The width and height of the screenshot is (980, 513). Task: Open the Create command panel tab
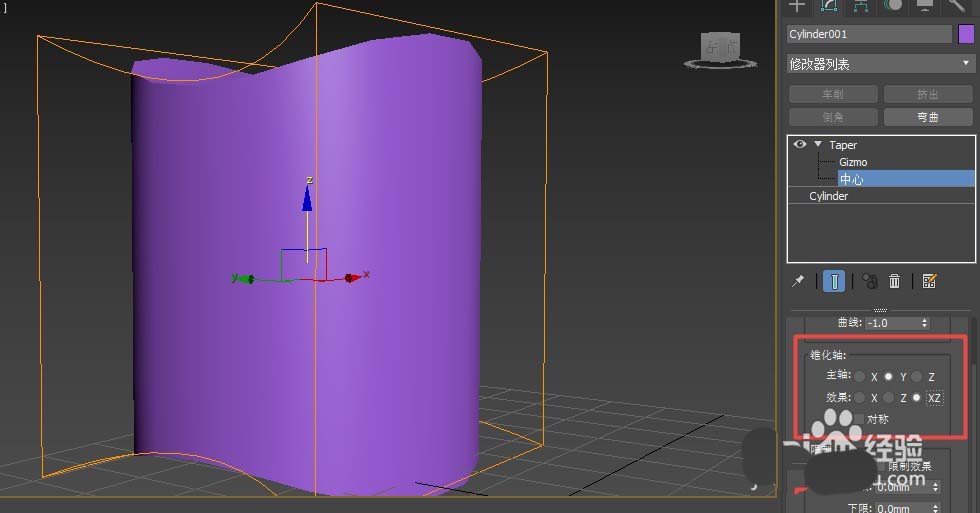click(797, 6)
